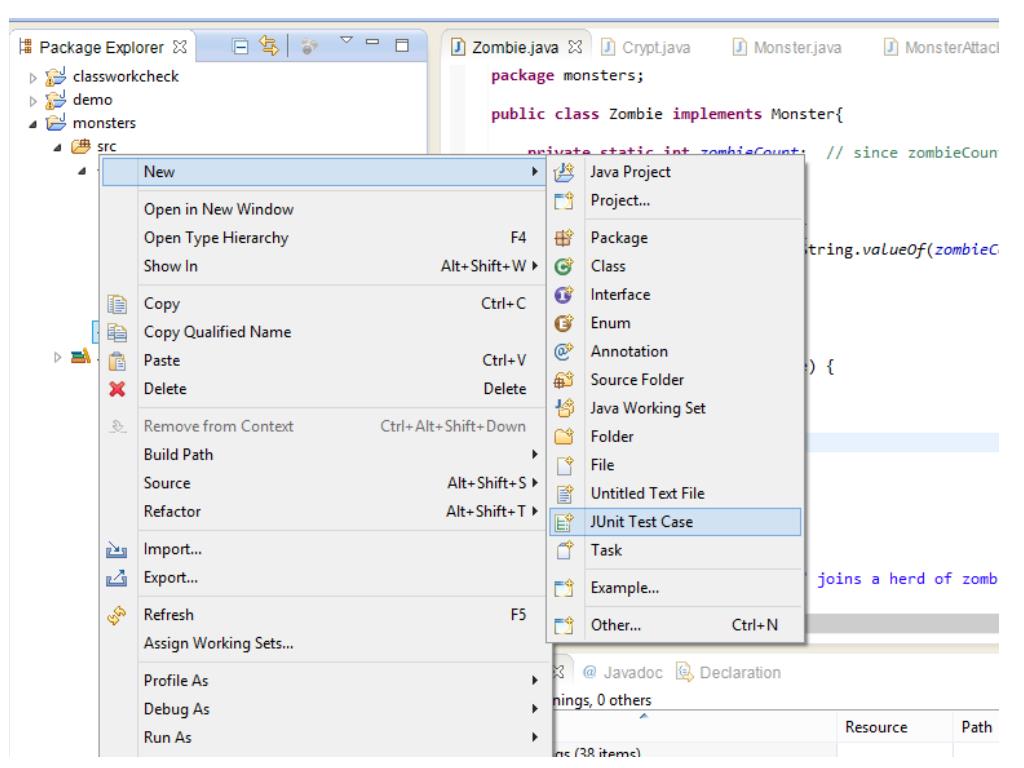Click the Source Folder icon
Screen dimensions: 1024x768
(564, 380)
